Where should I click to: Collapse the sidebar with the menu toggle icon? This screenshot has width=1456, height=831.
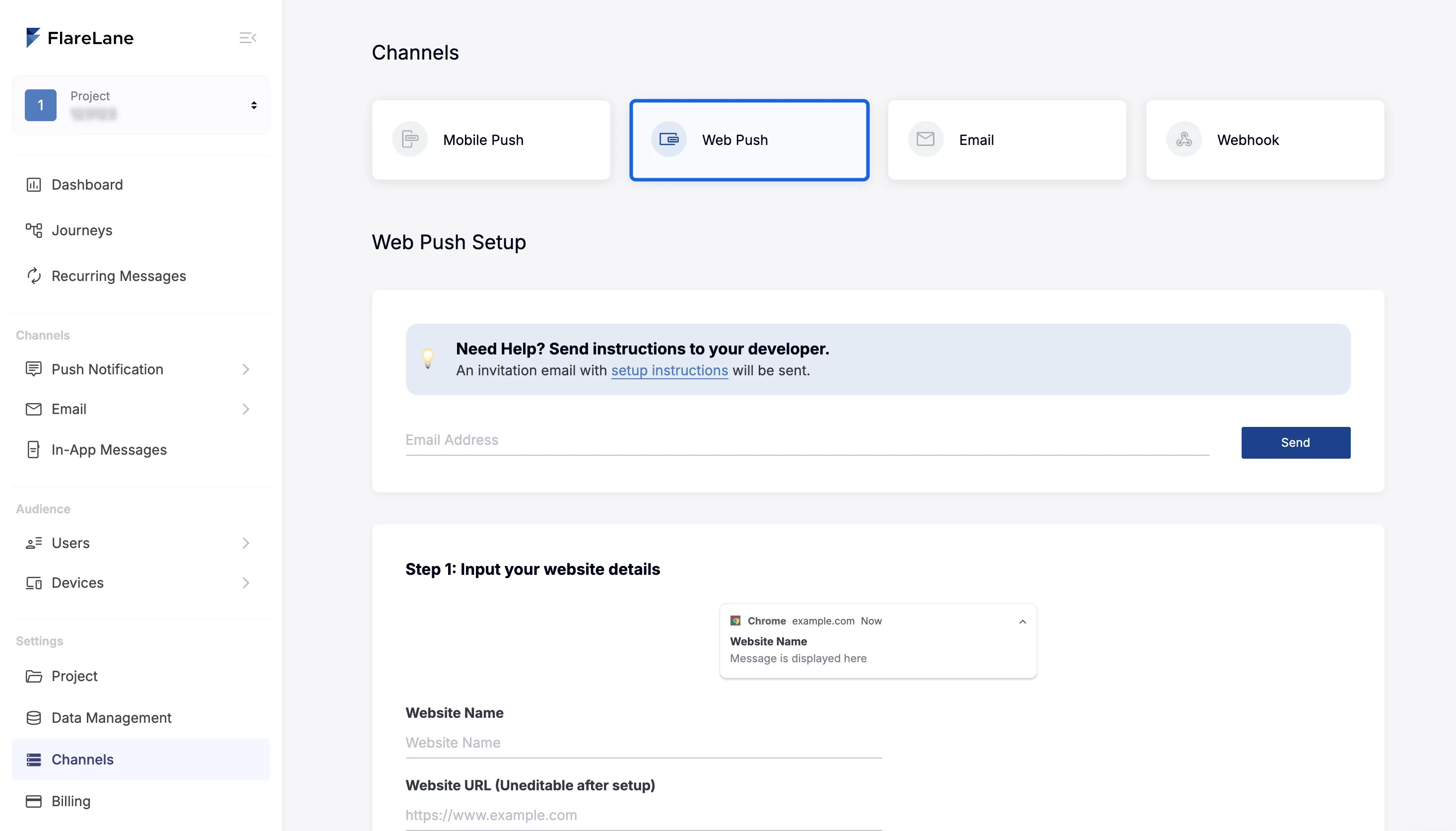pos(248,38)
